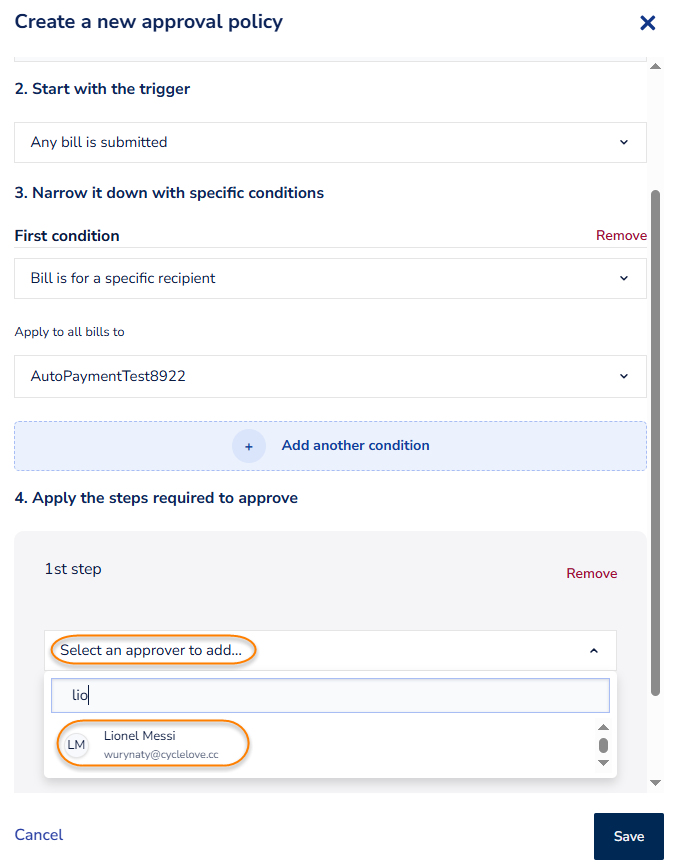The height and width of the screenshot is (866, 686).
Task: Click main scrollbar up arrow
Action: [x=656, y=66]
